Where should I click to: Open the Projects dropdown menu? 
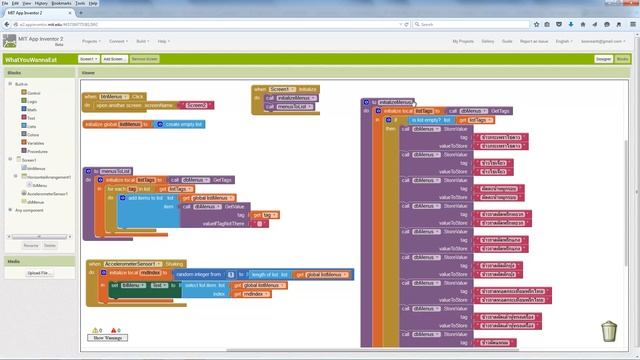coord(91,41)
